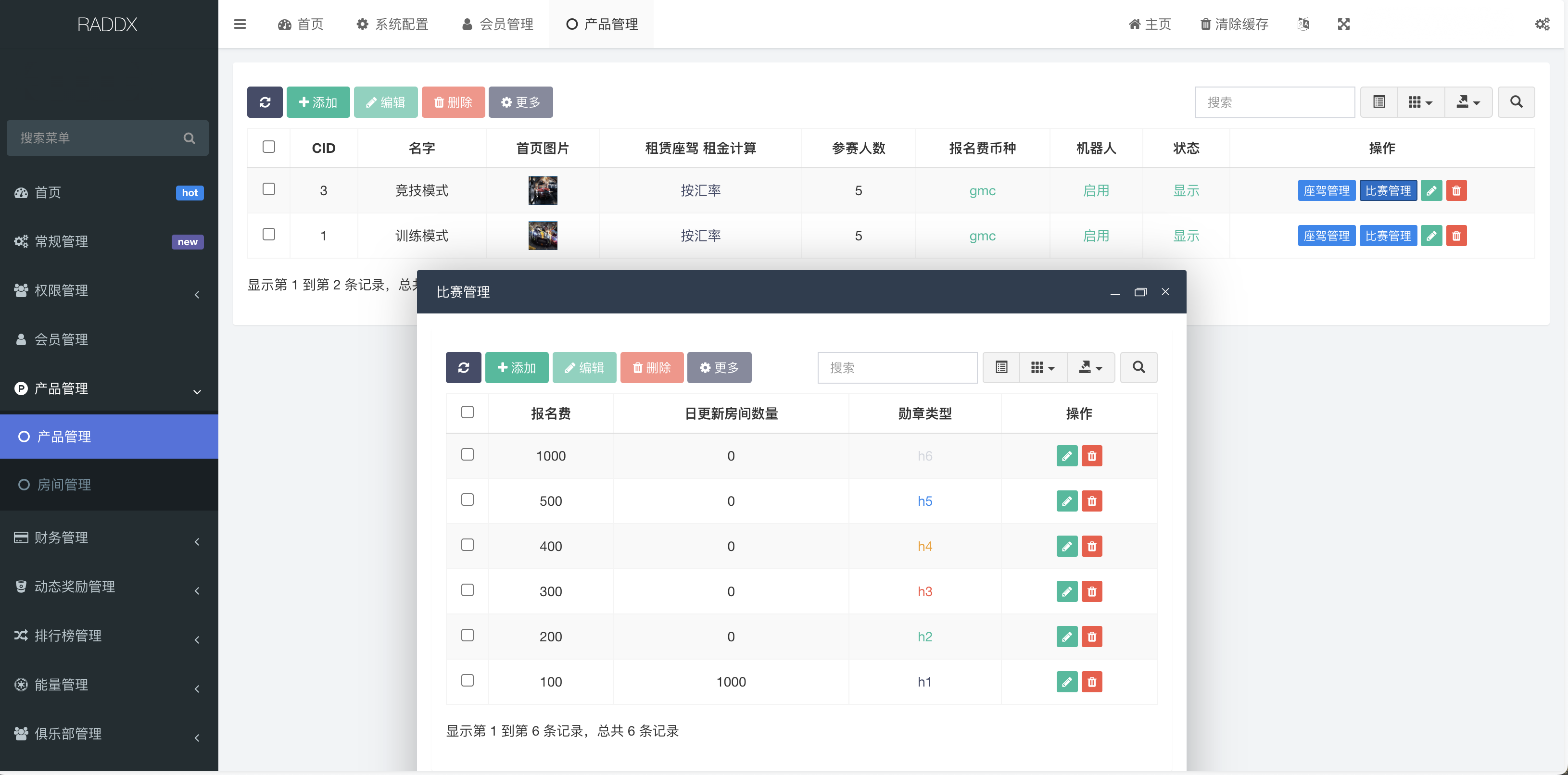The width and height of the screenshot is (1568, 775).
Task: Check the 500 报名费 row in dialog
Action: [468, 500]
